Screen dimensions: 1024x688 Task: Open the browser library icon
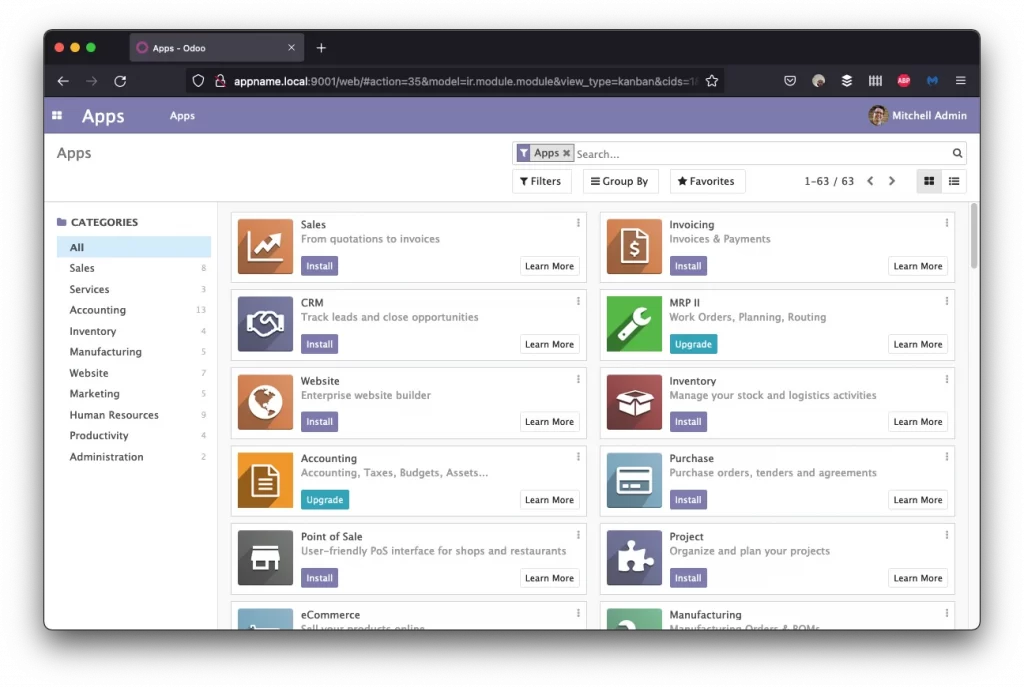pos(876,81)
